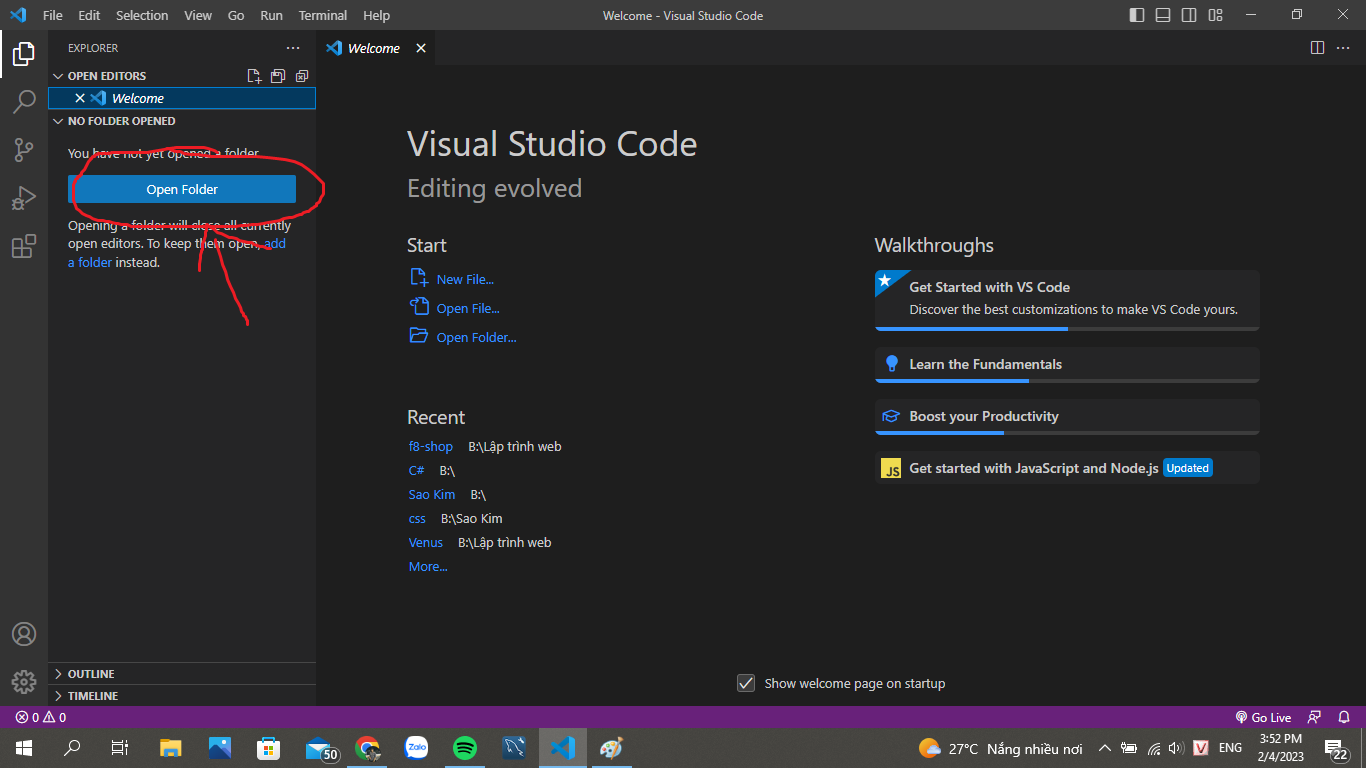
Task: Close the Welcome tab with its X
Action: tap(421, 48)
